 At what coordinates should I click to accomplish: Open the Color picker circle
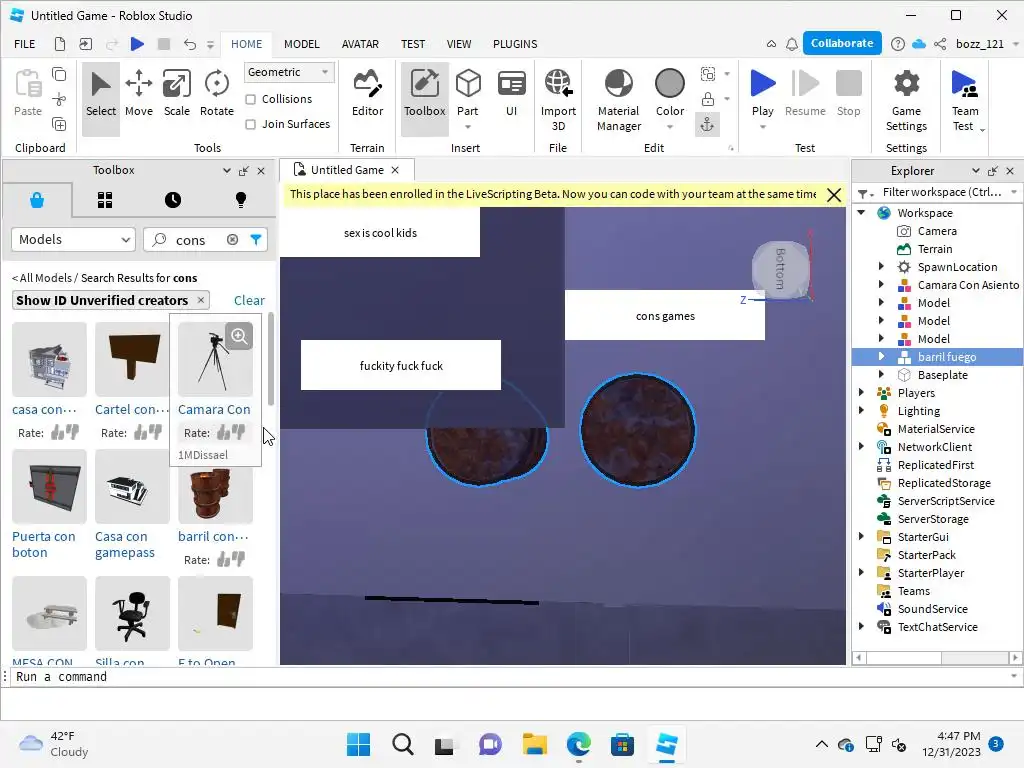670,83
